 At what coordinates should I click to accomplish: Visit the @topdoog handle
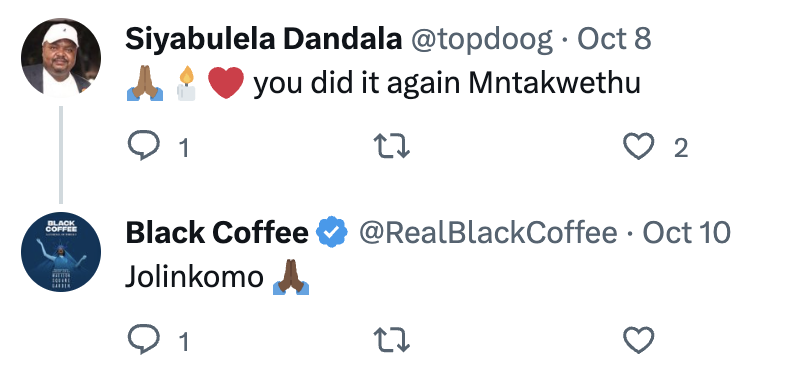482,40
